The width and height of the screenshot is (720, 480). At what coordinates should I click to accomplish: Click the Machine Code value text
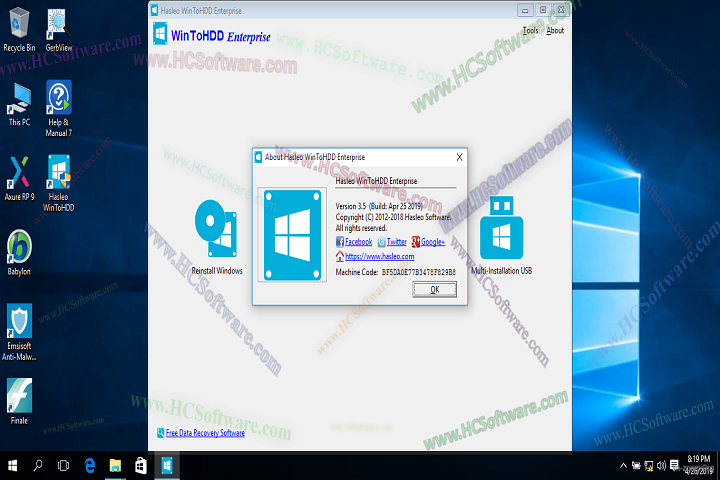coord(419,272)
